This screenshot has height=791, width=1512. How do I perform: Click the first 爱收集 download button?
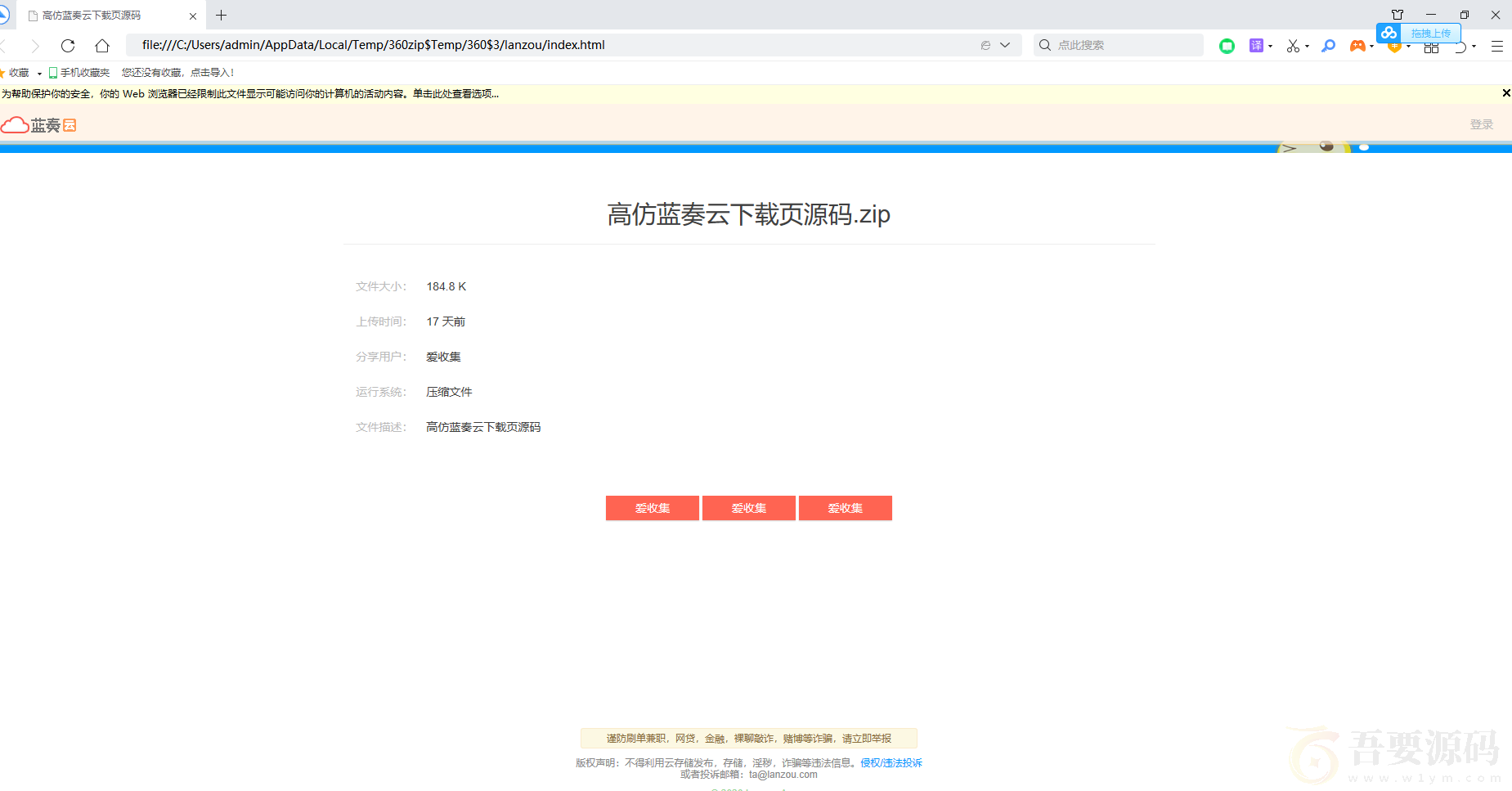click(653, 508)
